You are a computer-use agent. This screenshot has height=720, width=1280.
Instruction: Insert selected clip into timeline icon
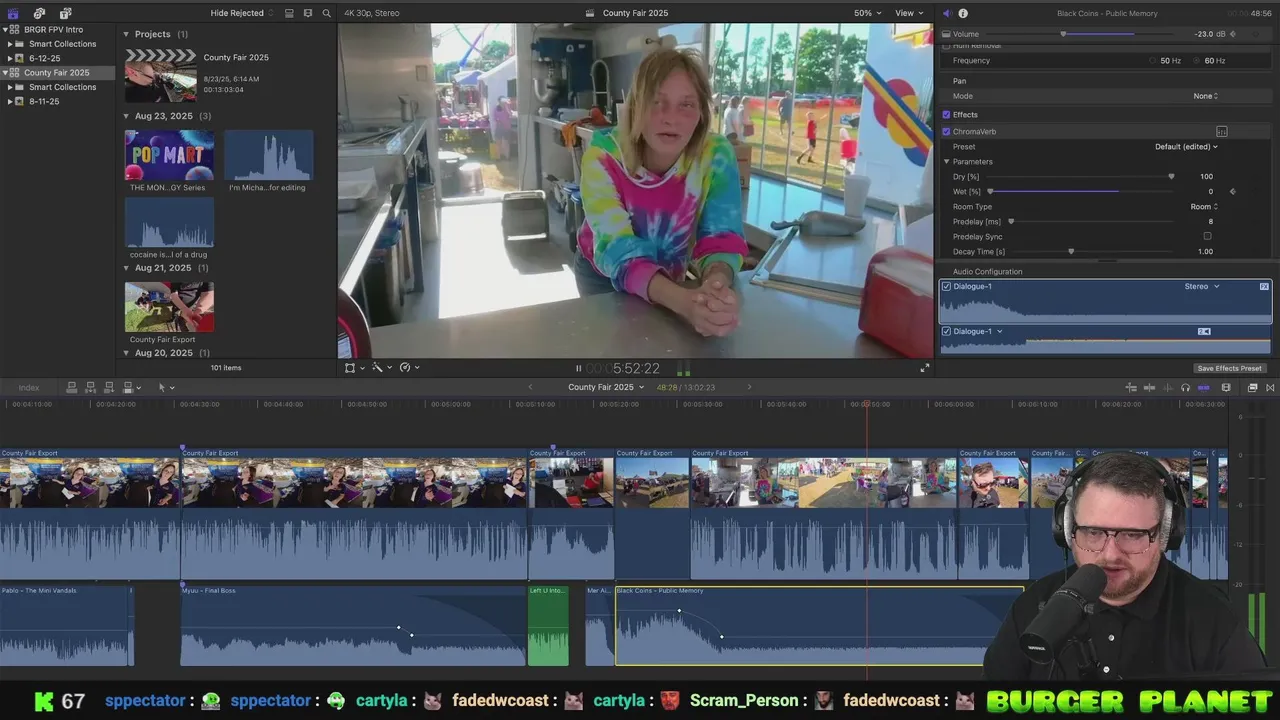point(90,387)
